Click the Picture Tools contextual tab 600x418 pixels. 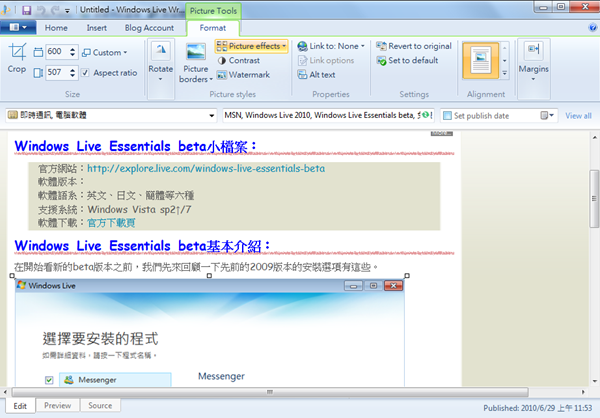click(x=213, y=11)
